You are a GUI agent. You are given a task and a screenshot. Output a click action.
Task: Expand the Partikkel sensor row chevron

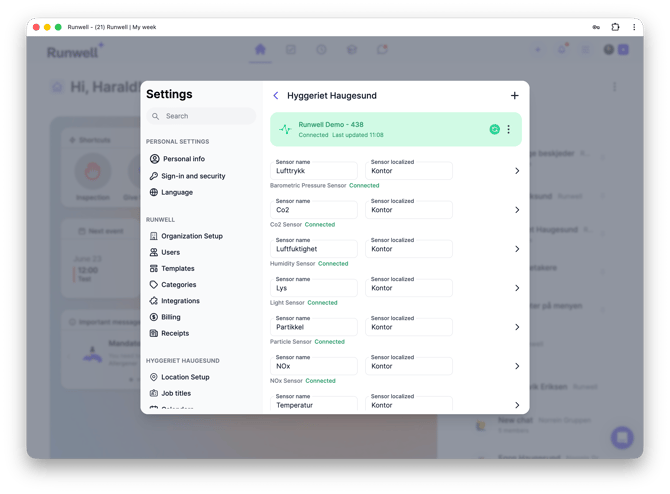pyautogui.click(x=517, y=327)
